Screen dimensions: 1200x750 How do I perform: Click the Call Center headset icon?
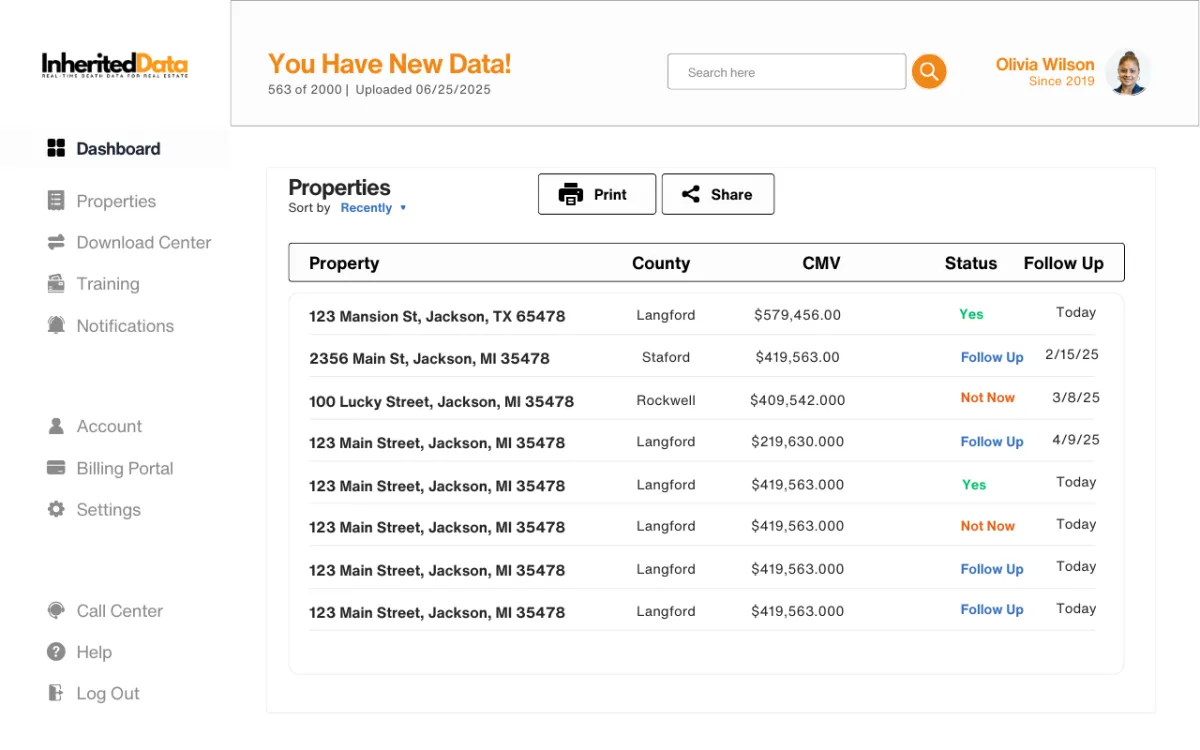coord(56,610)
